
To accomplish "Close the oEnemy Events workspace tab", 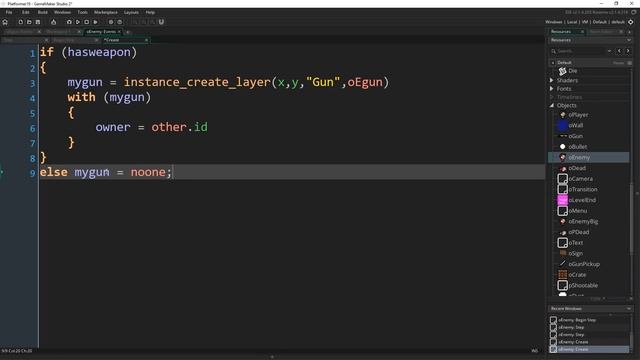I will 119,31.
